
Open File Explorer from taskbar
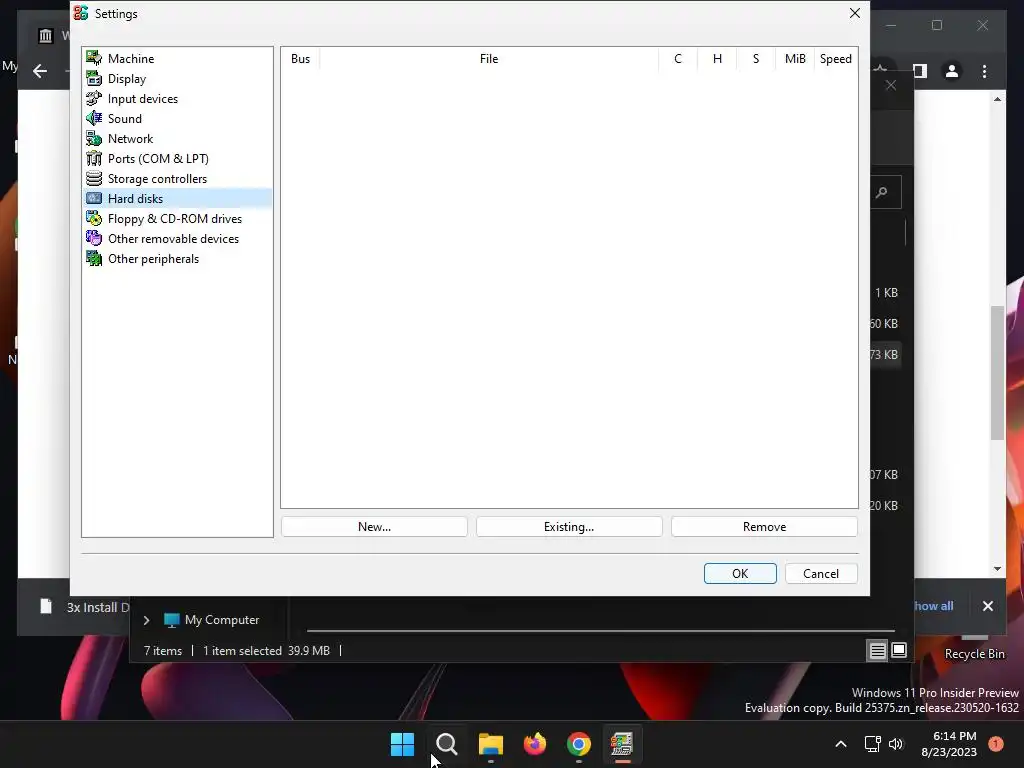coord(490,744)
